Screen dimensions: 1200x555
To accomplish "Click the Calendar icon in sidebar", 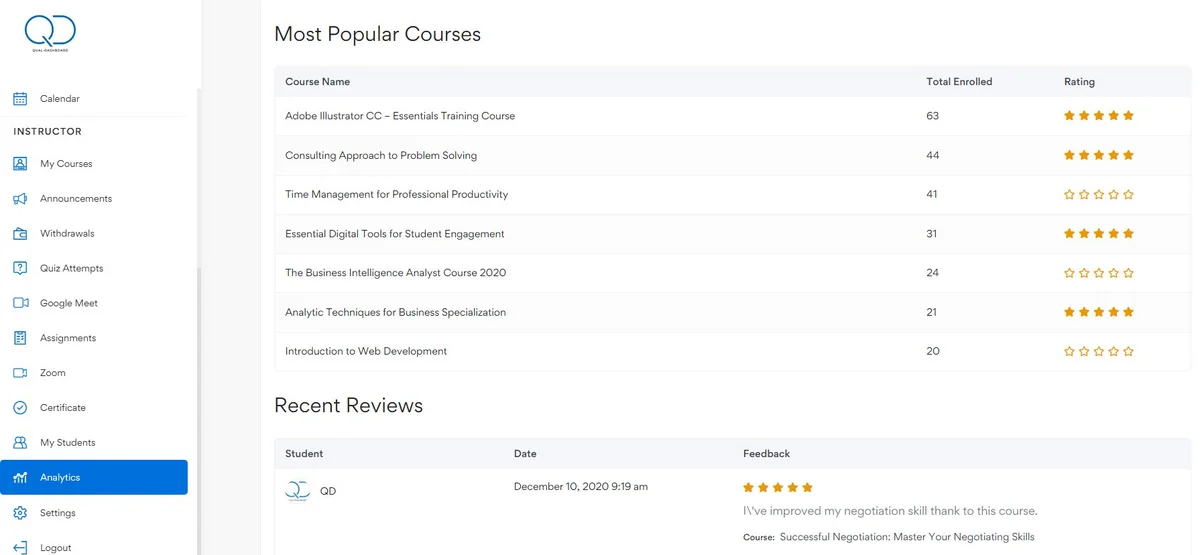I will (x=20, y=99).
